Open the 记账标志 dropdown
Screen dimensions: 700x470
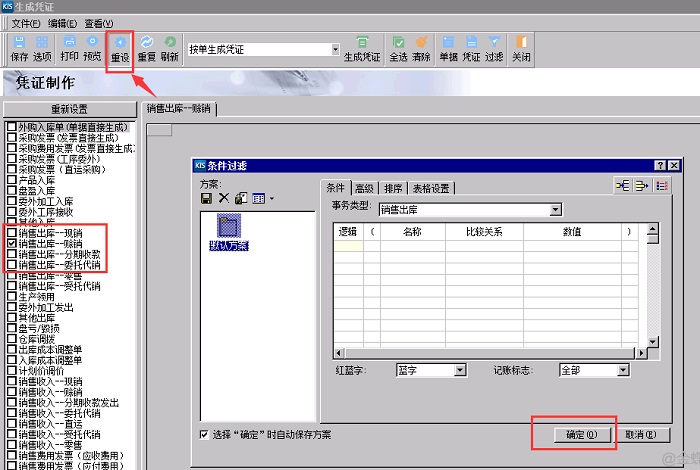[x=624, y=370]
